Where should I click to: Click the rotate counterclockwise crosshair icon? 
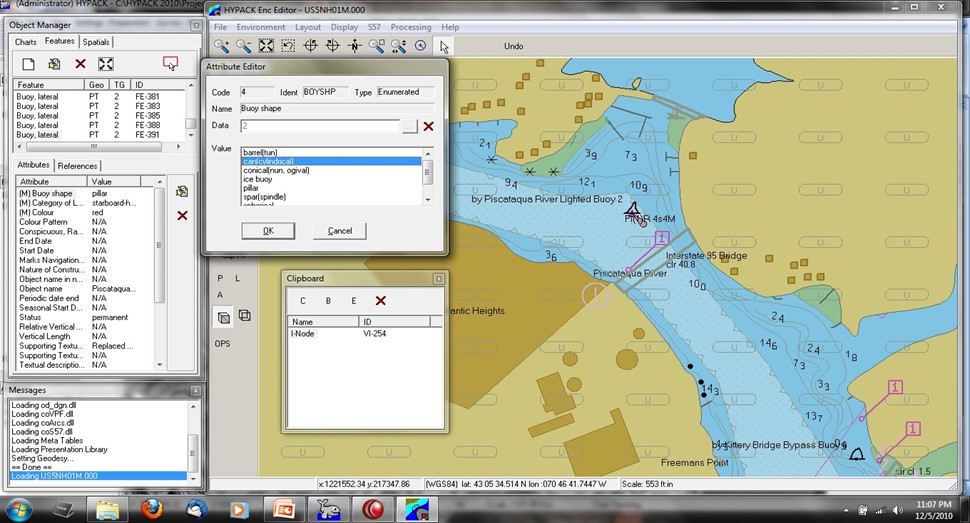tap(311, 46)
